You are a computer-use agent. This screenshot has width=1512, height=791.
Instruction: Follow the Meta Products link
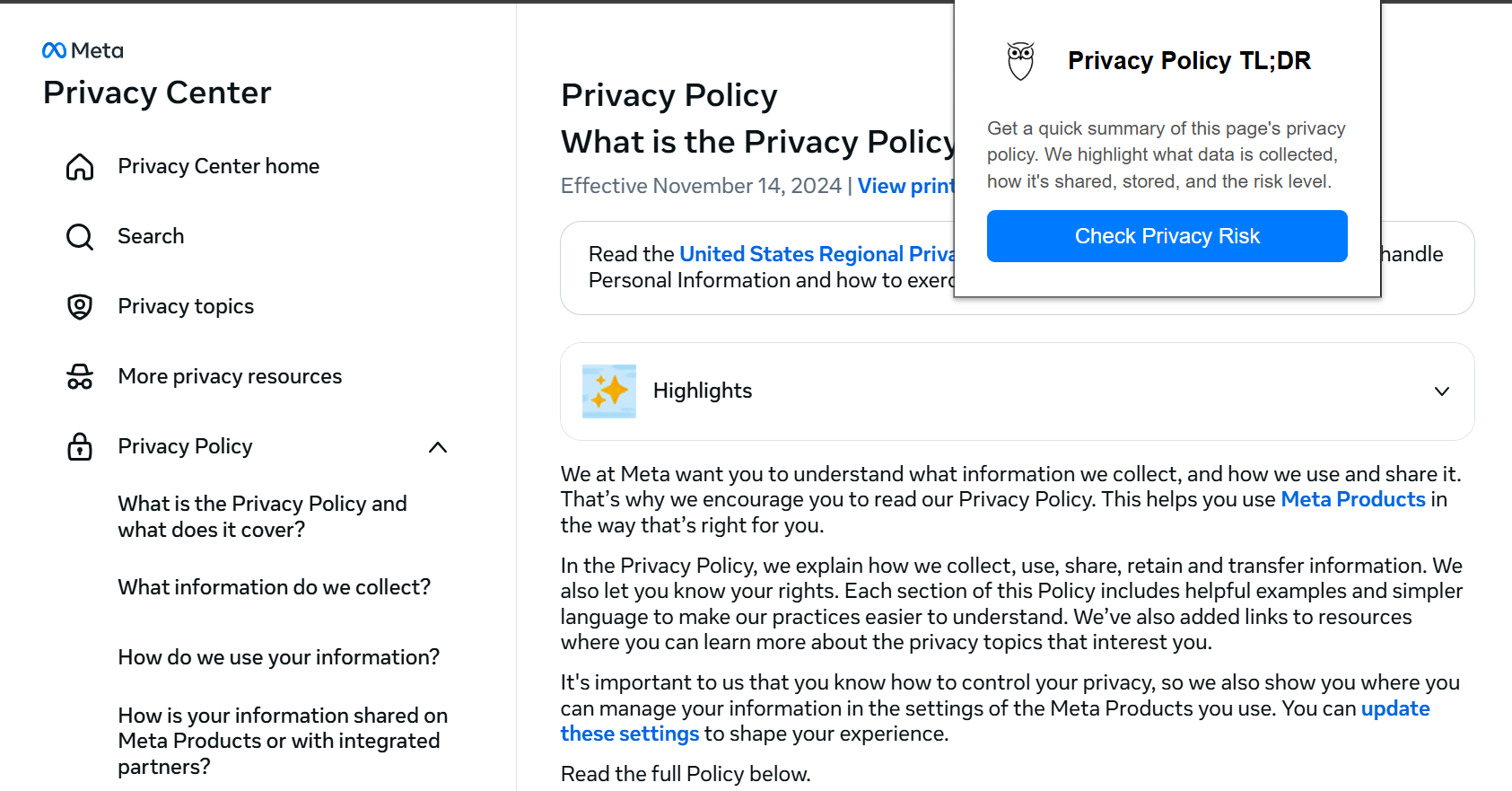pos(1352,500)
